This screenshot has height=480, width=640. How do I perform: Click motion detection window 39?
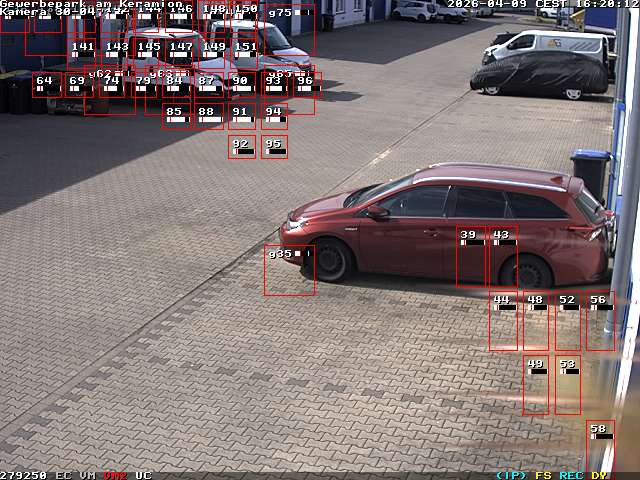[x=471, y=256]
